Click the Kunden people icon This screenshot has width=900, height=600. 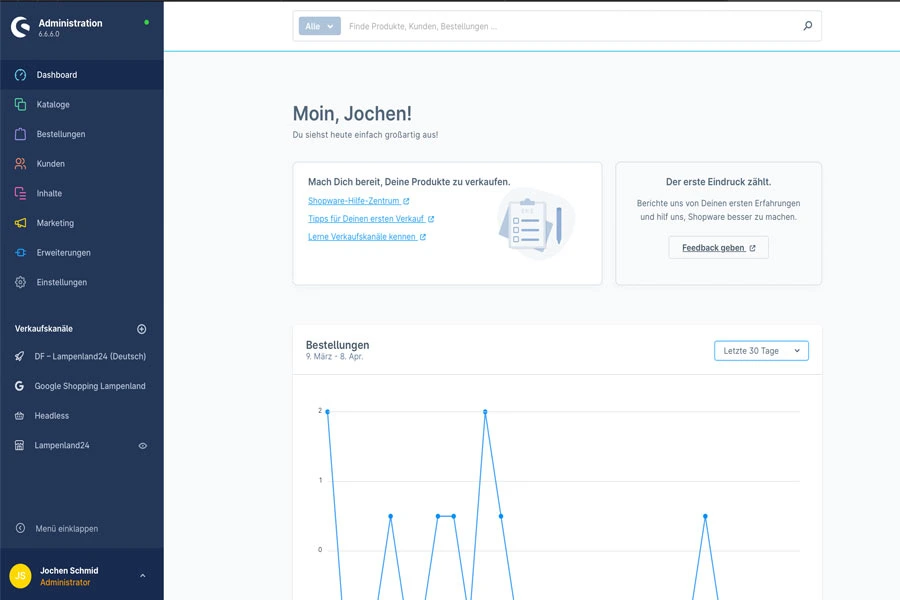tap(21, 164)
